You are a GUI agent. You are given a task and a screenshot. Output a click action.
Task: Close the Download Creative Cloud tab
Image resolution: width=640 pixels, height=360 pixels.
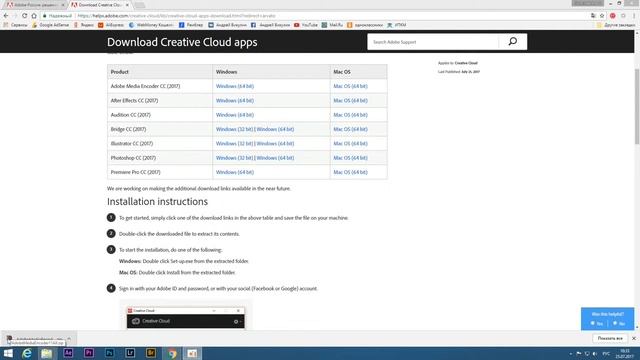(127, 5)
